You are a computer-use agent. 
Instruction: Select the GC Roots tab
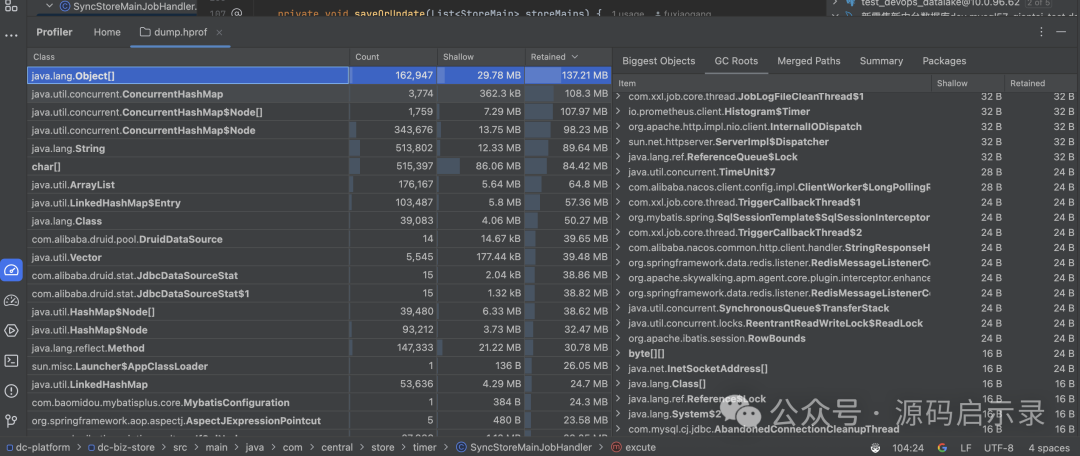tap(736, 61)
